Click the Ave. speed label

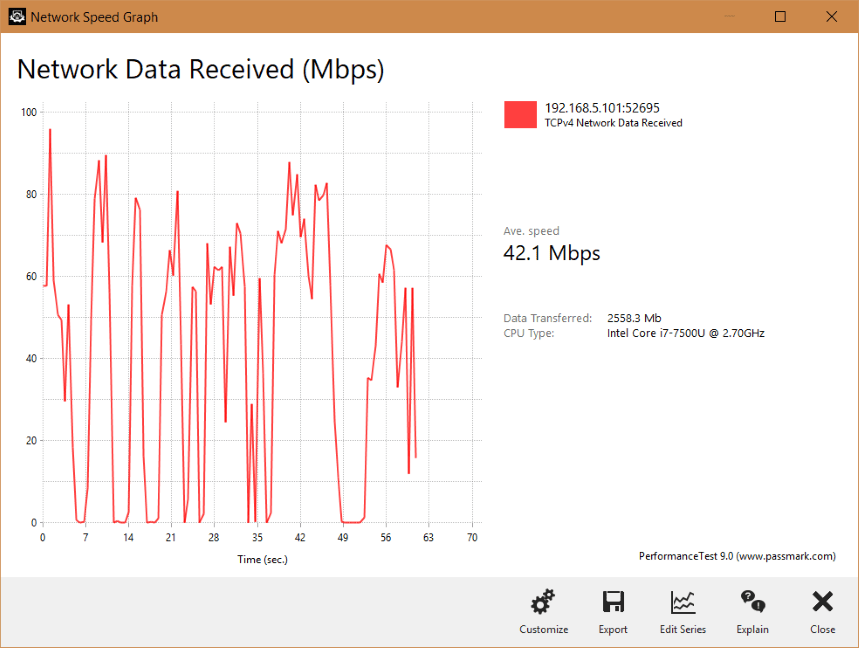pos(531,231)
